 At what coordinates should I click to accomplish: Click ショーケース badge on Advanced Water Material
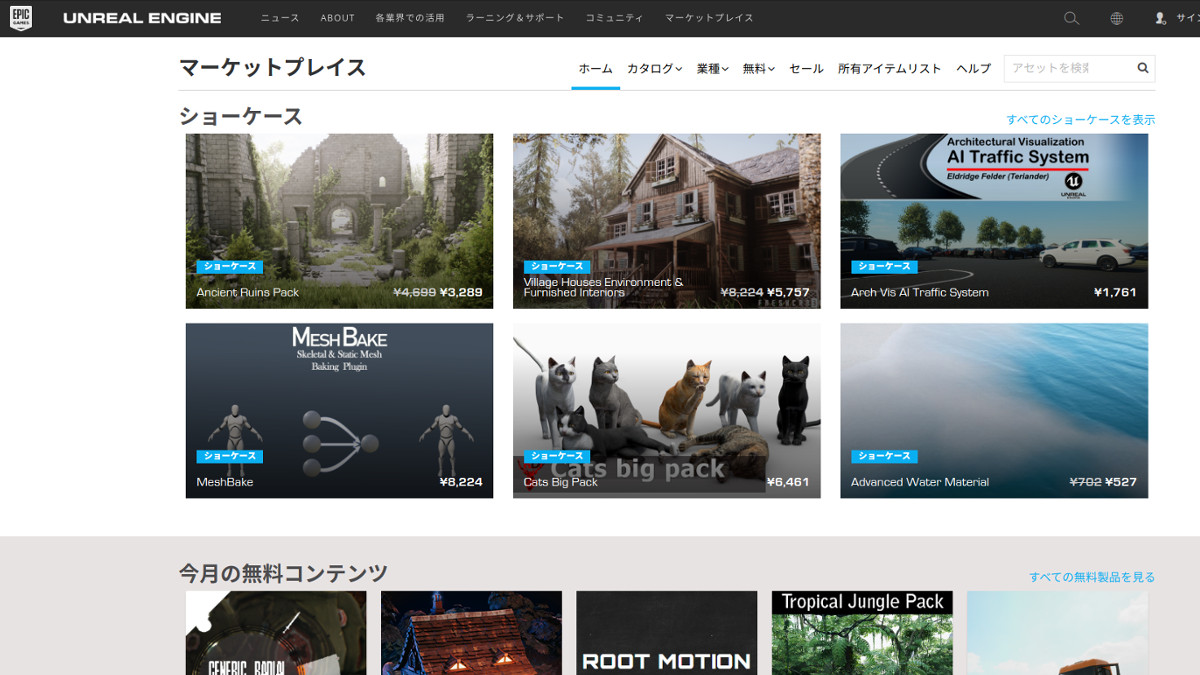coord(884,456)
